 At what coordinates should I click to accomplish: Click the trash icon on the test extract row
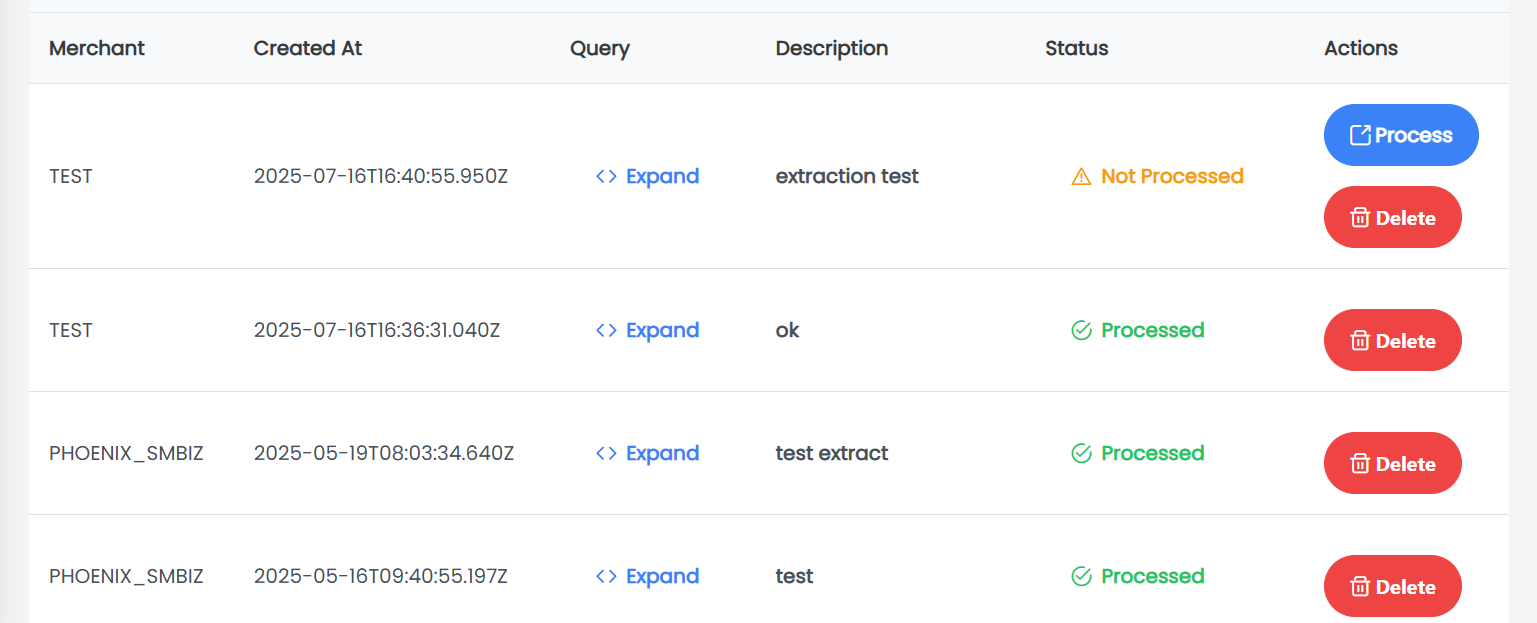tap(1361, 463)
